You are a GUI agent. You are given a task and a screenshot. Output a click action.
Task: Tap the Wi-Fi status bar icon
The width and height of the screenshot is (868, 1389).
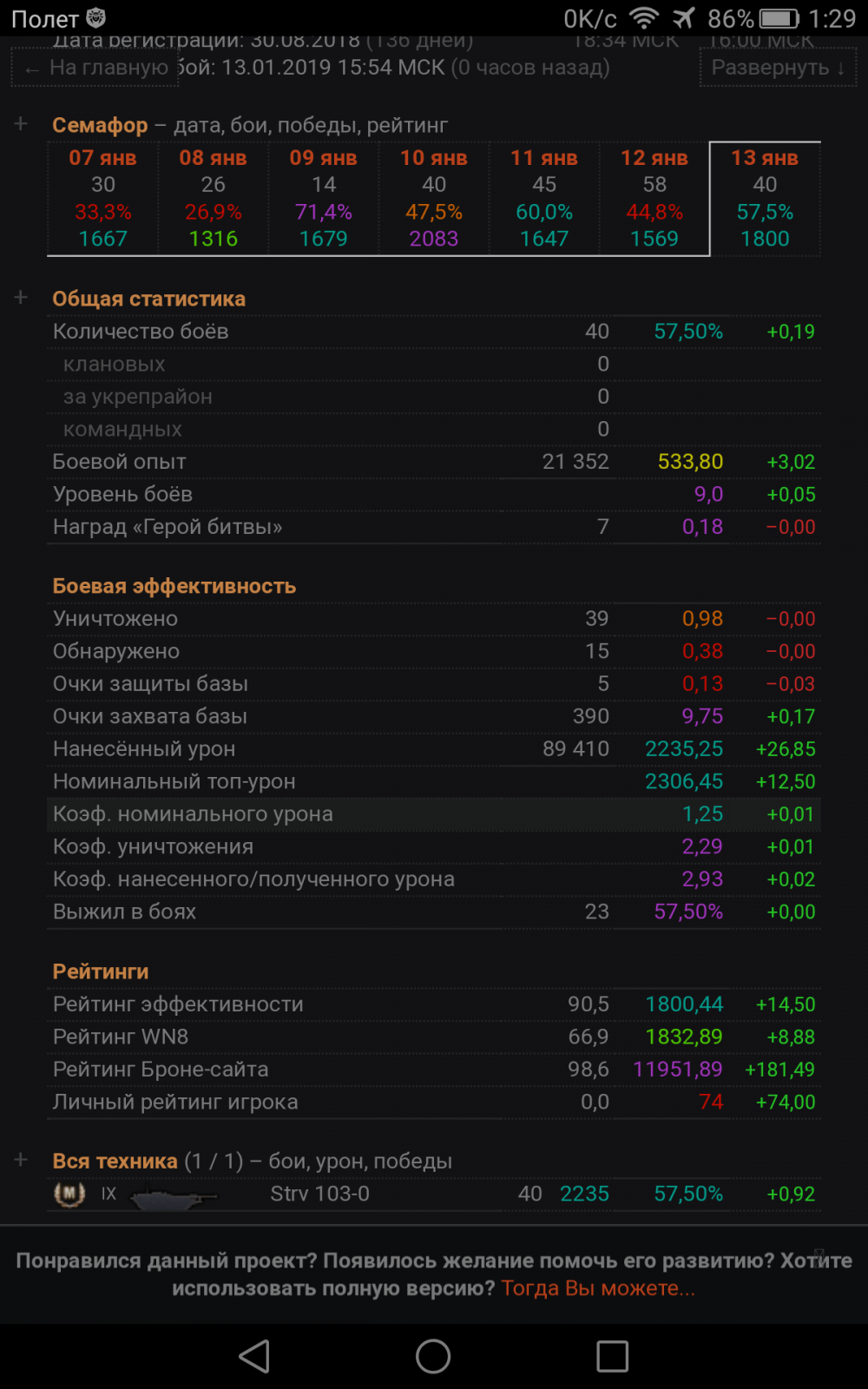pyautogui.click(x=644, y=18)
